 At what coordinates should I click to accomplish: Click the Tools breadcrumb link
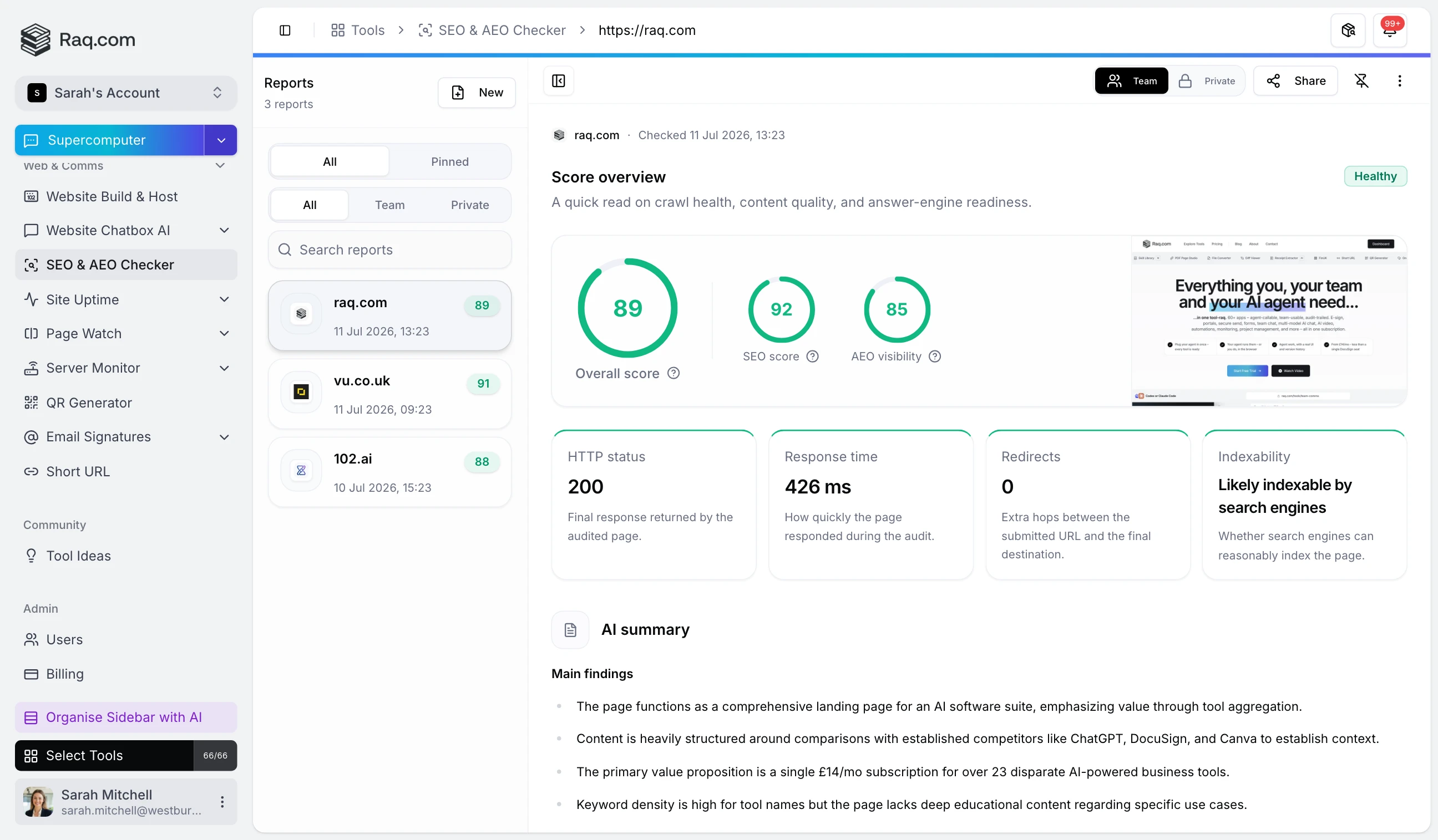tap(367, 30)
